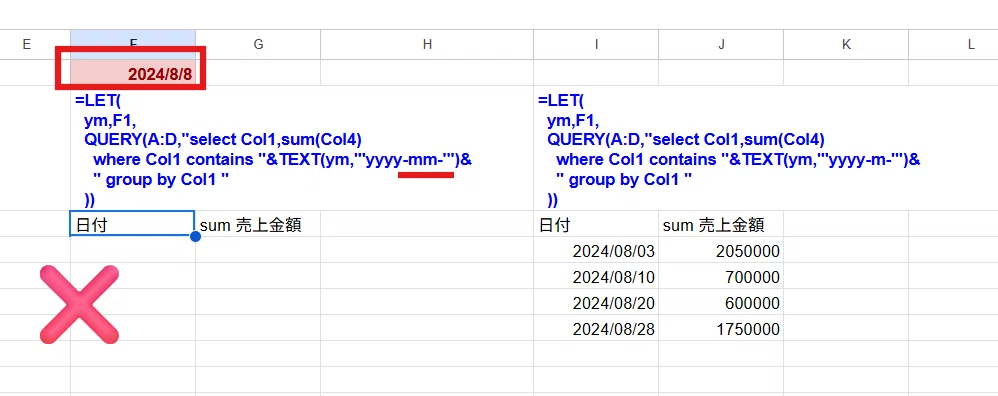This screenshot has height=396, width=998.
Task: Click the blue fill handle on cell 日付
Action: pos(195,236)
